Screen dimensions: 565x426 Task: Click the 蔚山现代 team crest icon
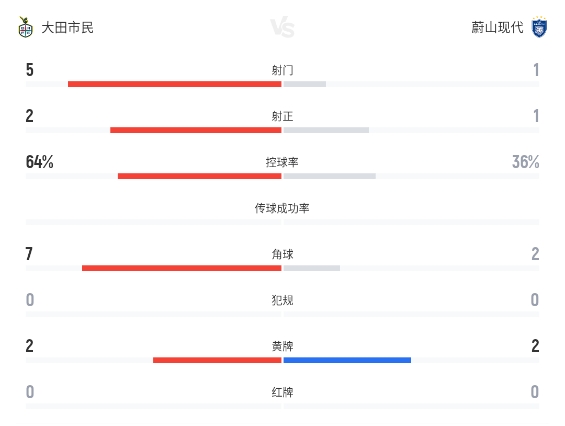click(539, 27)
